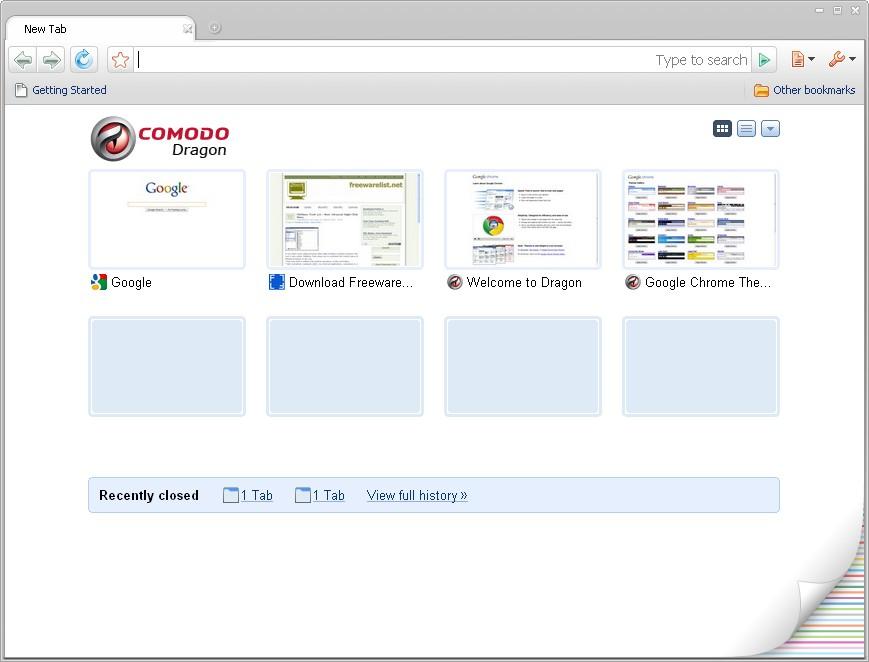
Task: Click the Back navigation arrow
Action: (23, 59)
